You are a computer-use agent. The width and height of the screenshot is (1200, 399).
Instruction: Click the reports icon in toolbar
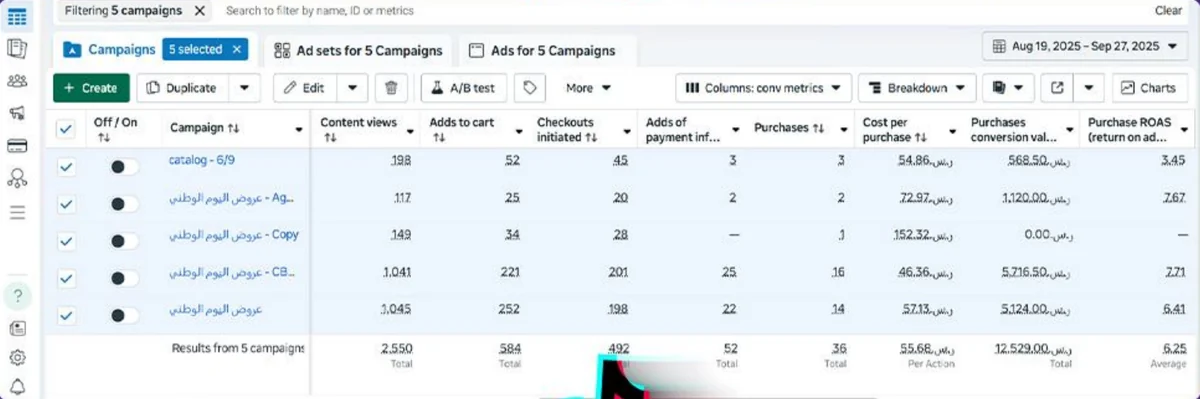click(998, 88)
